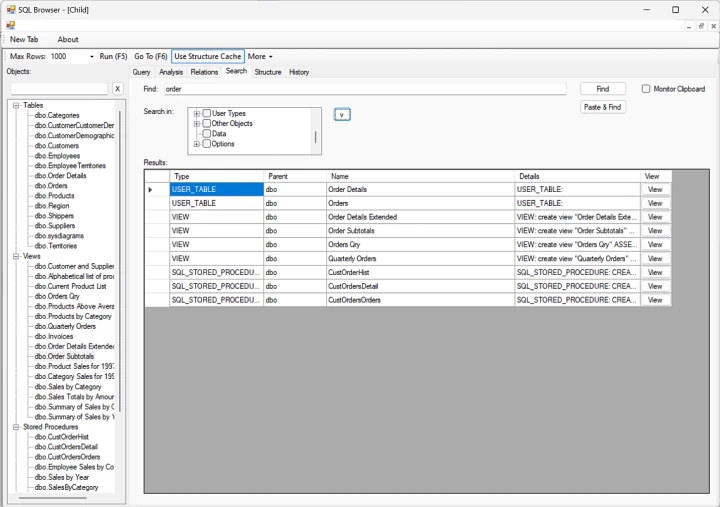Click the Details column header
This screenshot has height=507, width=720.
click(x=577, y=176)
